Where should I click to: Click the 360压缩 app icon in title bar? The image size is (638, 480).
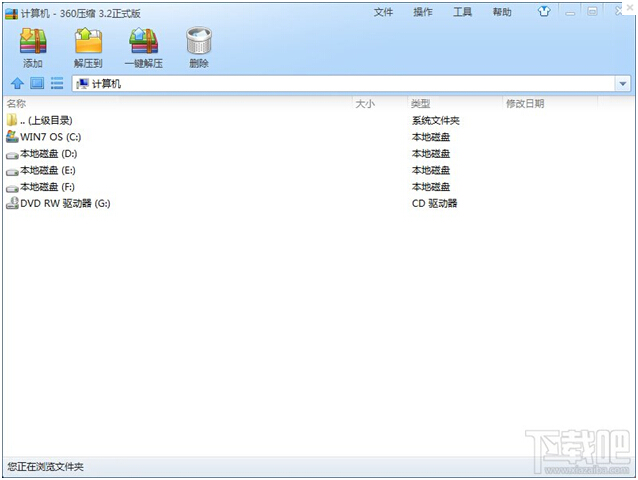[11, 13]
